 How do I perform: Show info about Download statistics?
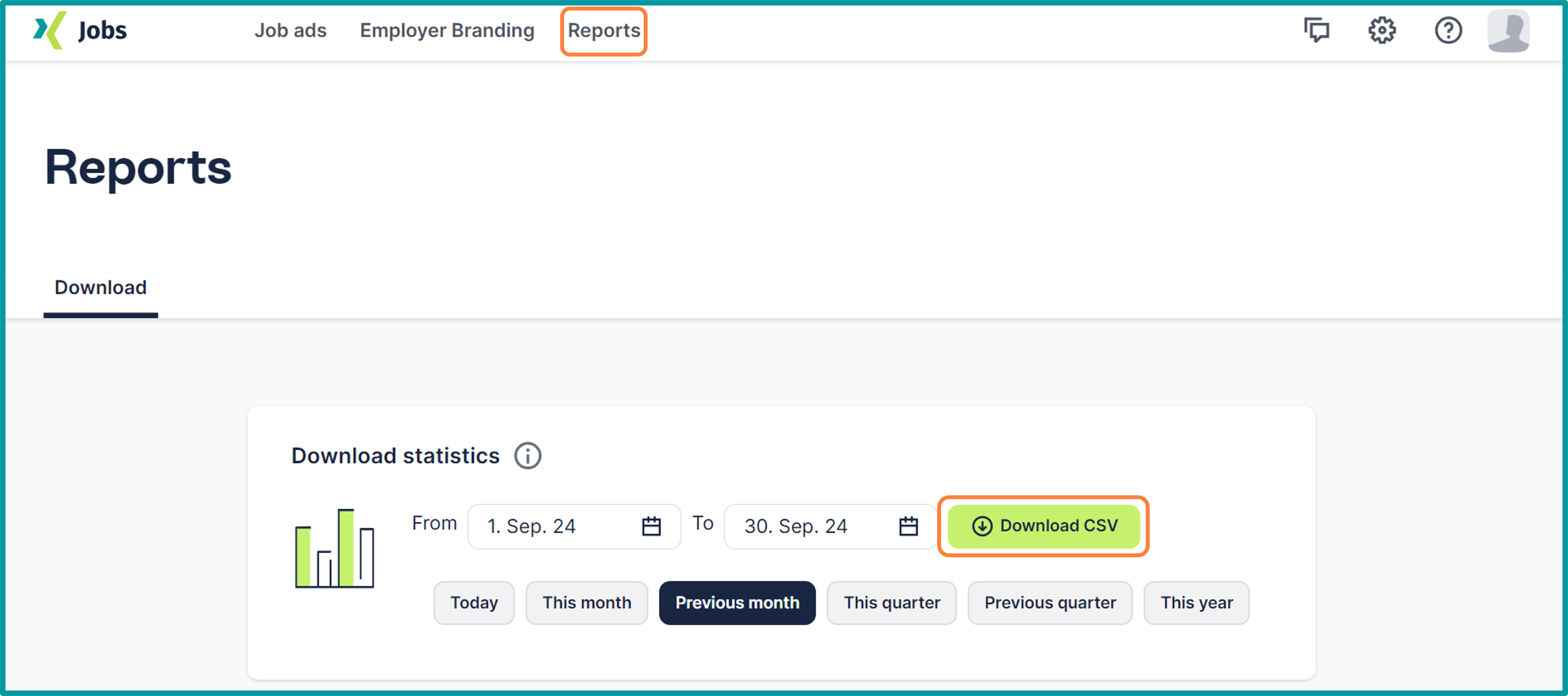[527, 456]
